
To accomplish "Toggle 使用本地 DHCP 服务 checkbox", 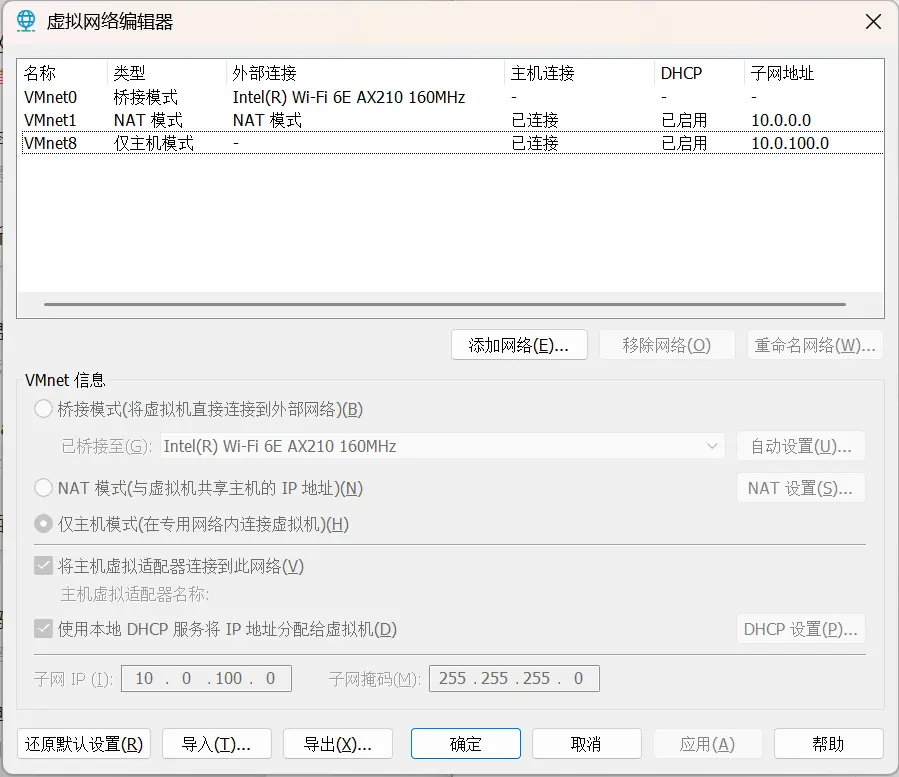I will (44, 629).
